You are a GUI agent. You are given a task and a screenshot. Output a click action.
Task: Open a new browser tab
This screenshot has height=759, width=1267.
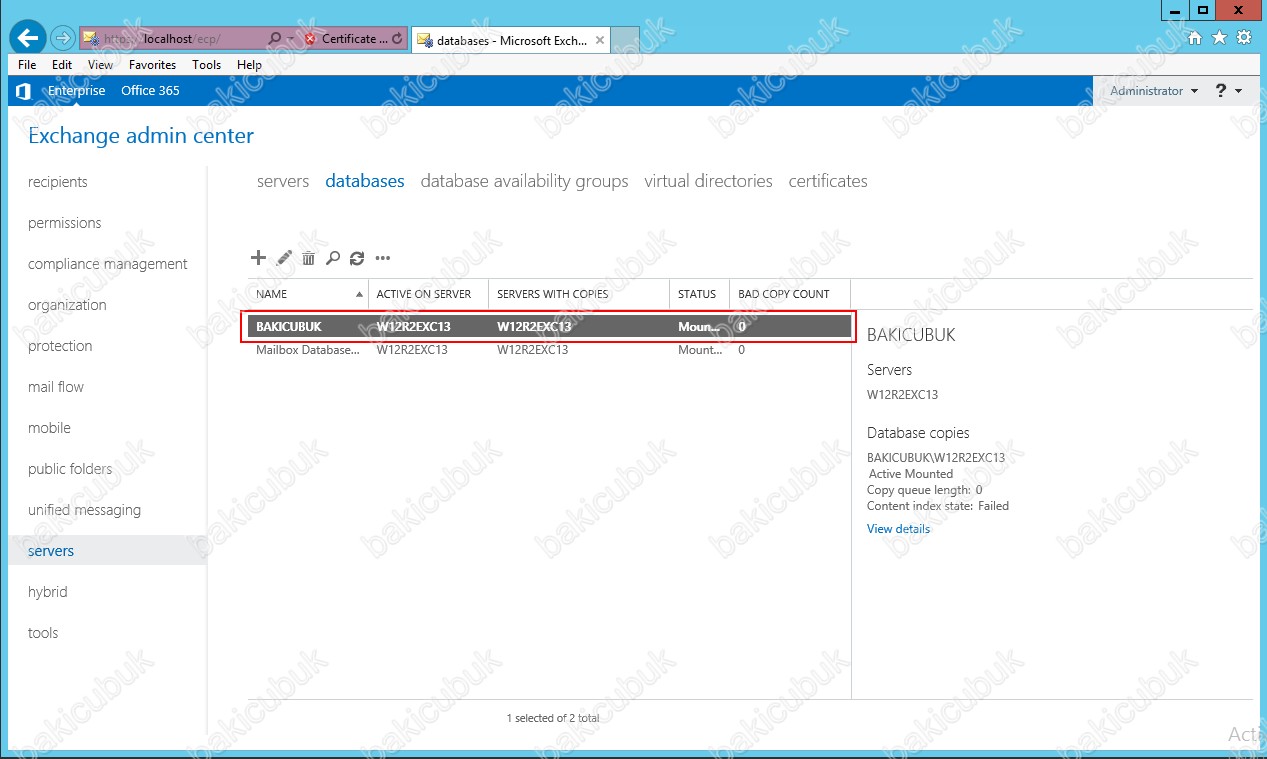click(x=625, y=40)
